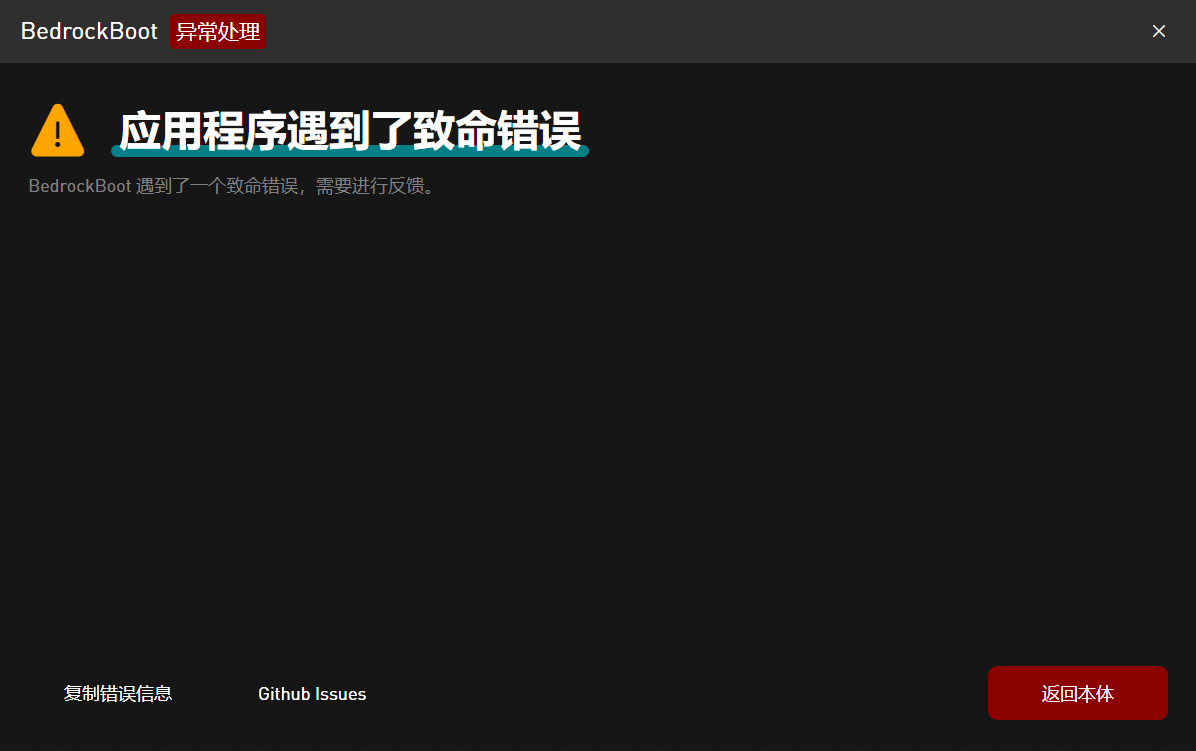Click the orange warning triangle icon
This screenshot has height=751, width=1196.
(57, 132)
